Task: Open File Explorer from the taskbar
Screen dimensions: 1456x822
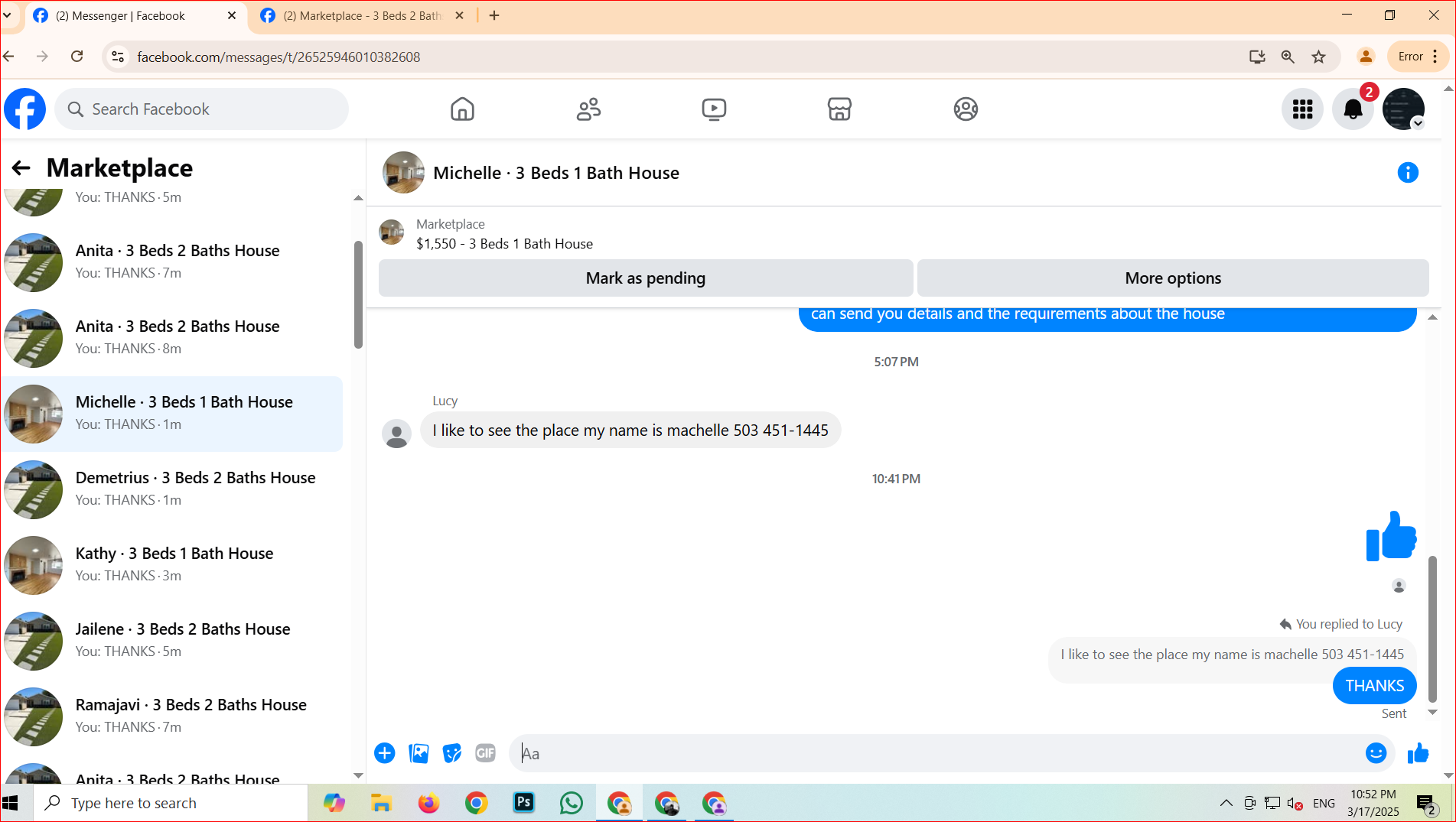Action: pos(381,803)
